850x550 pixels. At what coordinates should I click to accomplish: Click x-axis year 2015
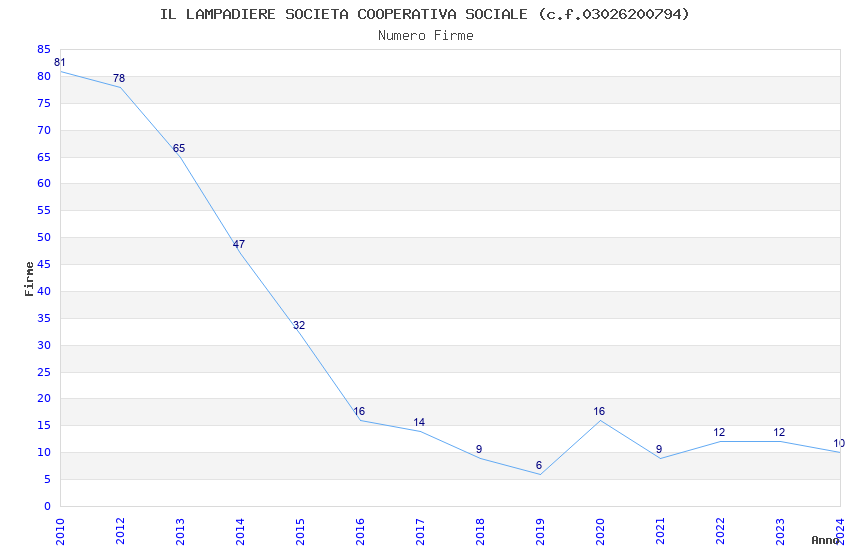300,531
